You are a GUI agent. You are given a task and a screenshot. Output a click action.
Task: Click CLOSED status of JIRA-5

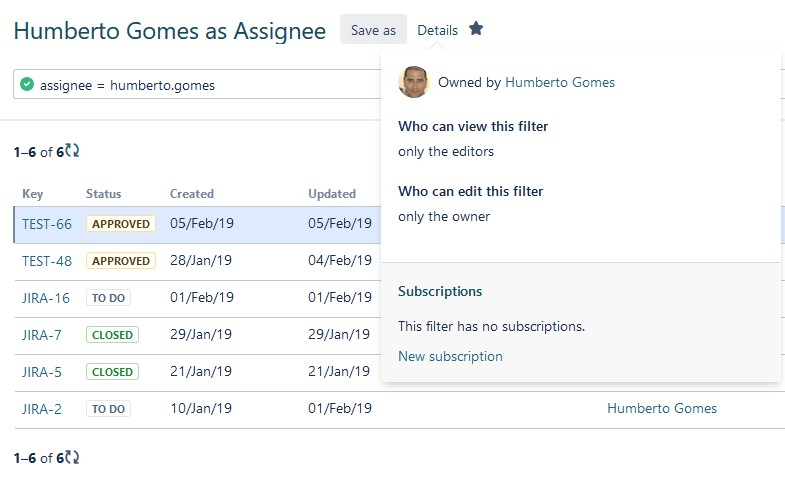[x=112, y=372]
